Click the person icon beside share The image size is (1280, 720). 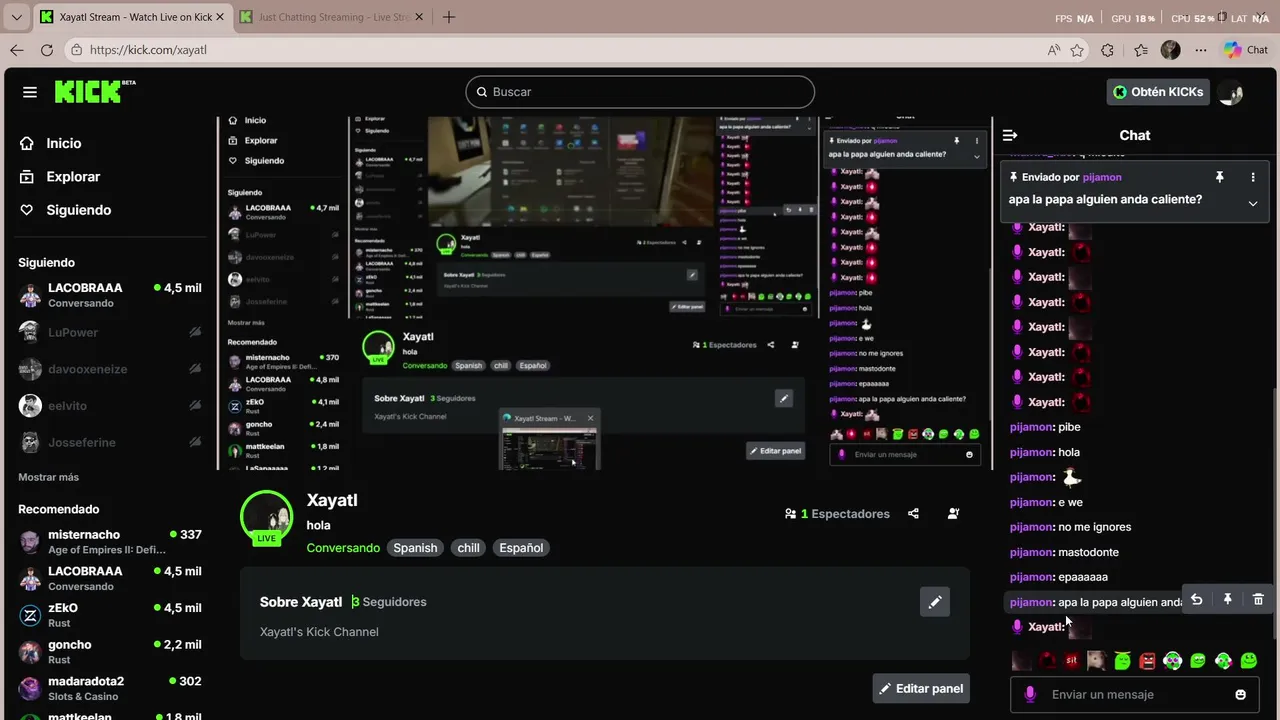(x=953, y=514)
